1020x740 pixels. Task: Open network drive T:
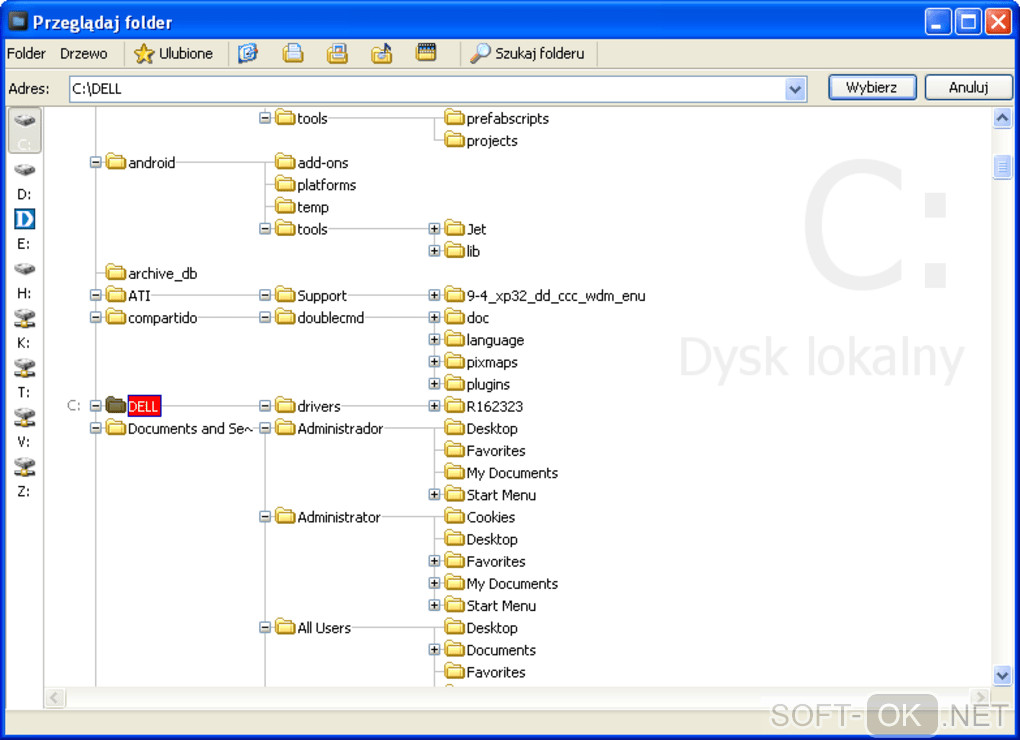pyautogui.click(x=25, y=378)
